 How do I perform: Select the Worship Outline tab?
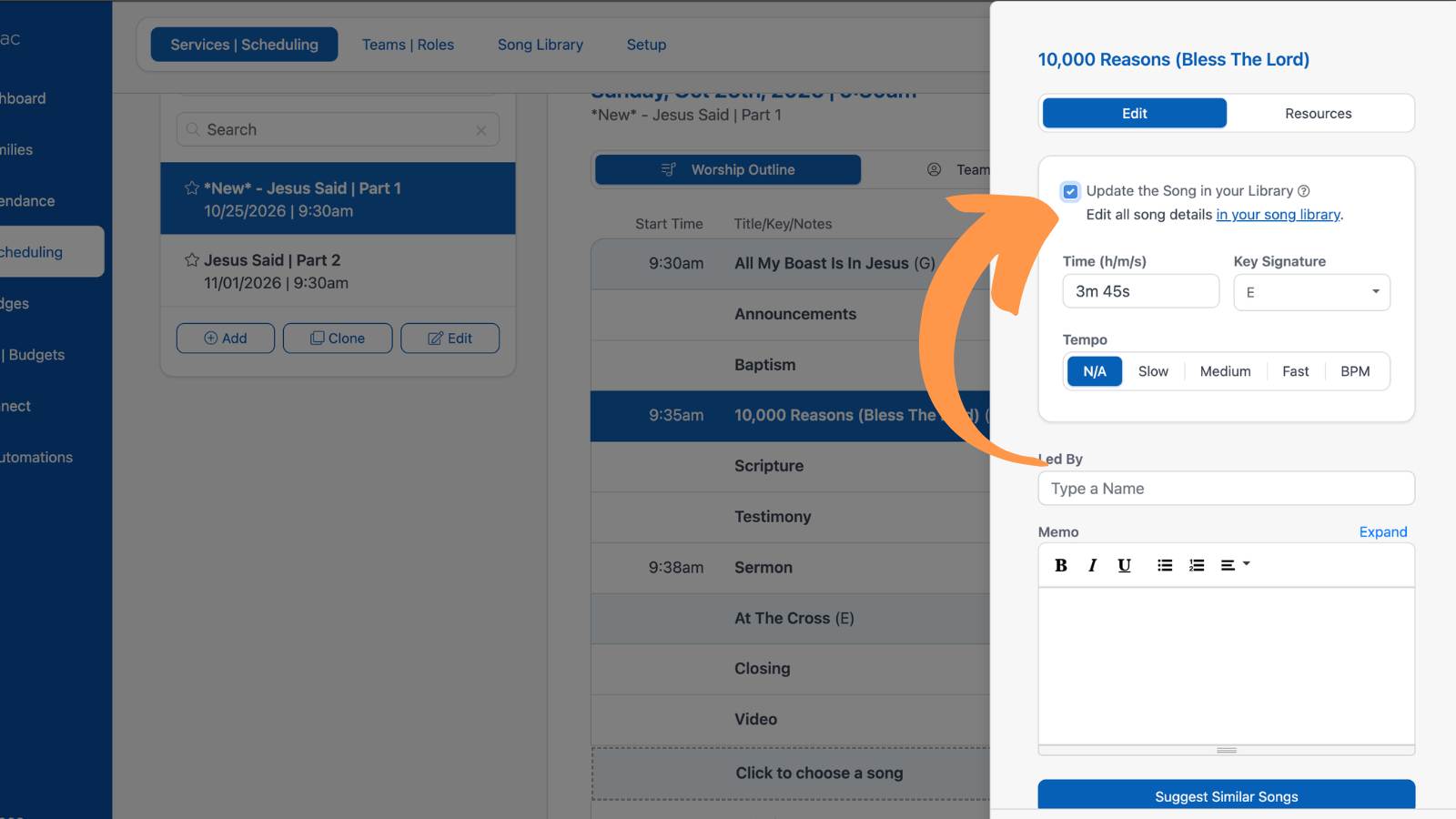click(728, 170)
